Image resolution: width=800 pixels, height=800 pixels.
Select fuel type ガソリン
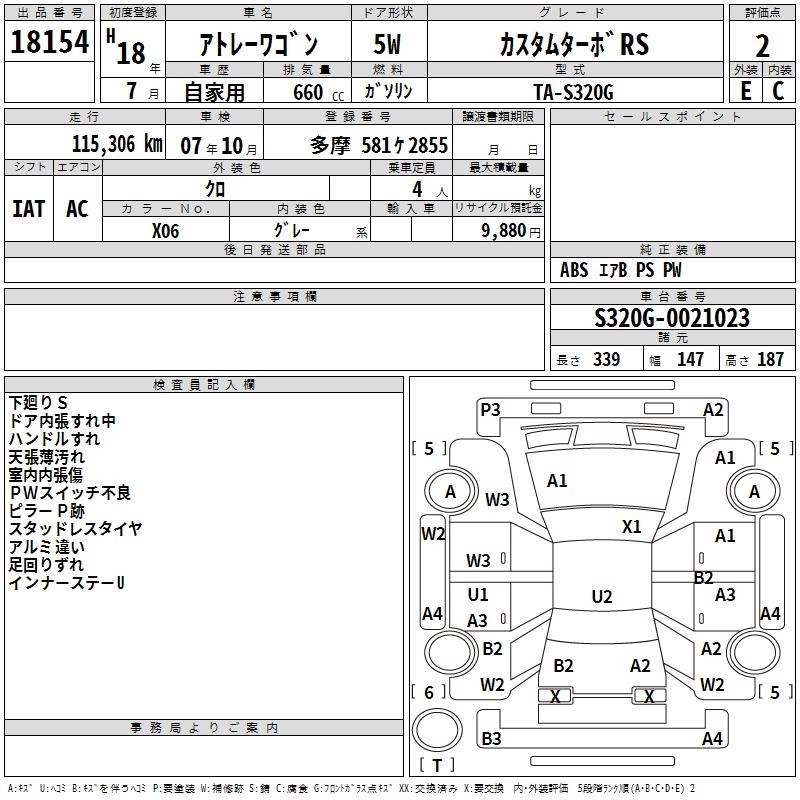388,91
